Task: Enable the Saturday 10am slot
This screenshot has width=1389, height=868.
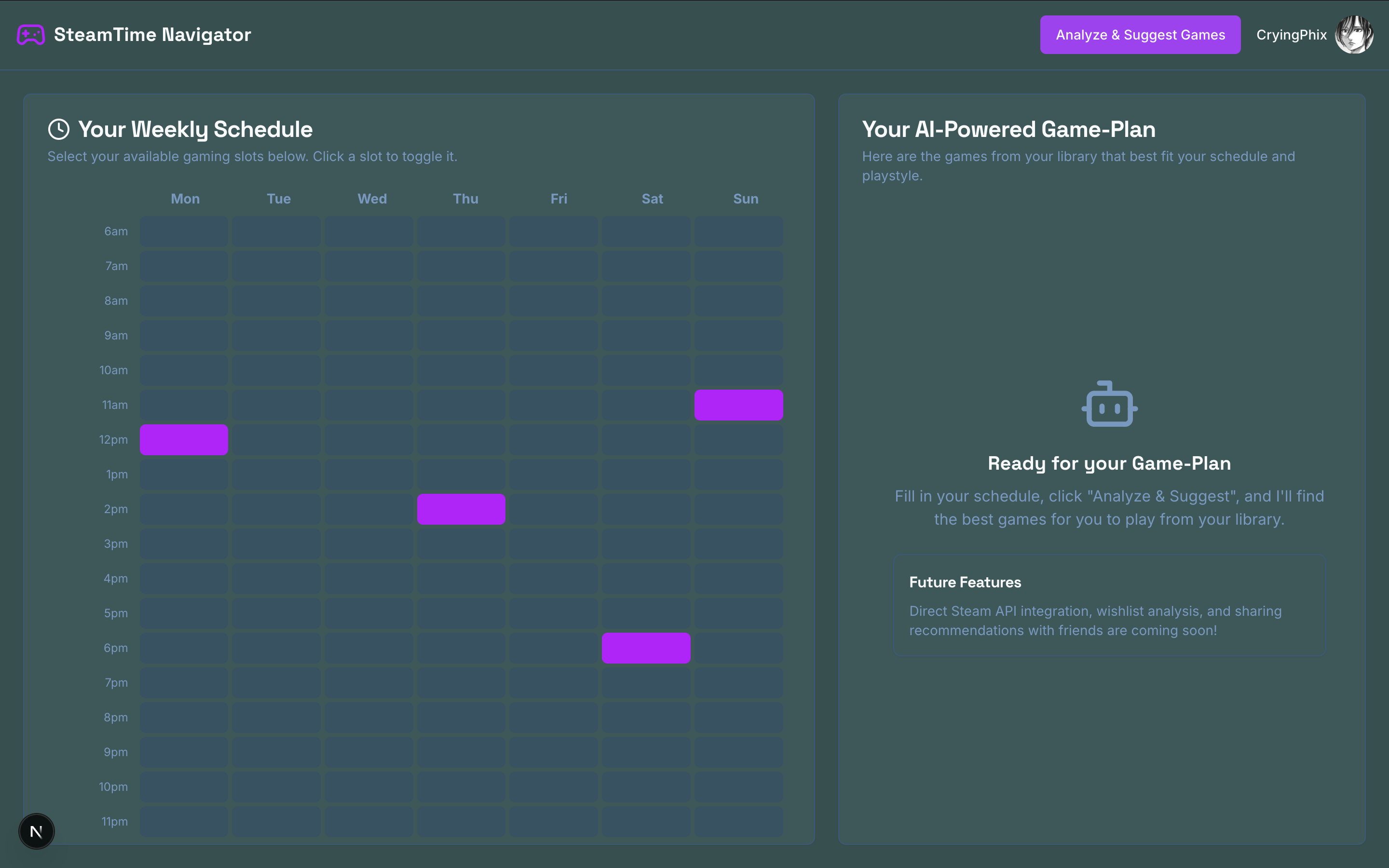Action: [x=646, y=370]
